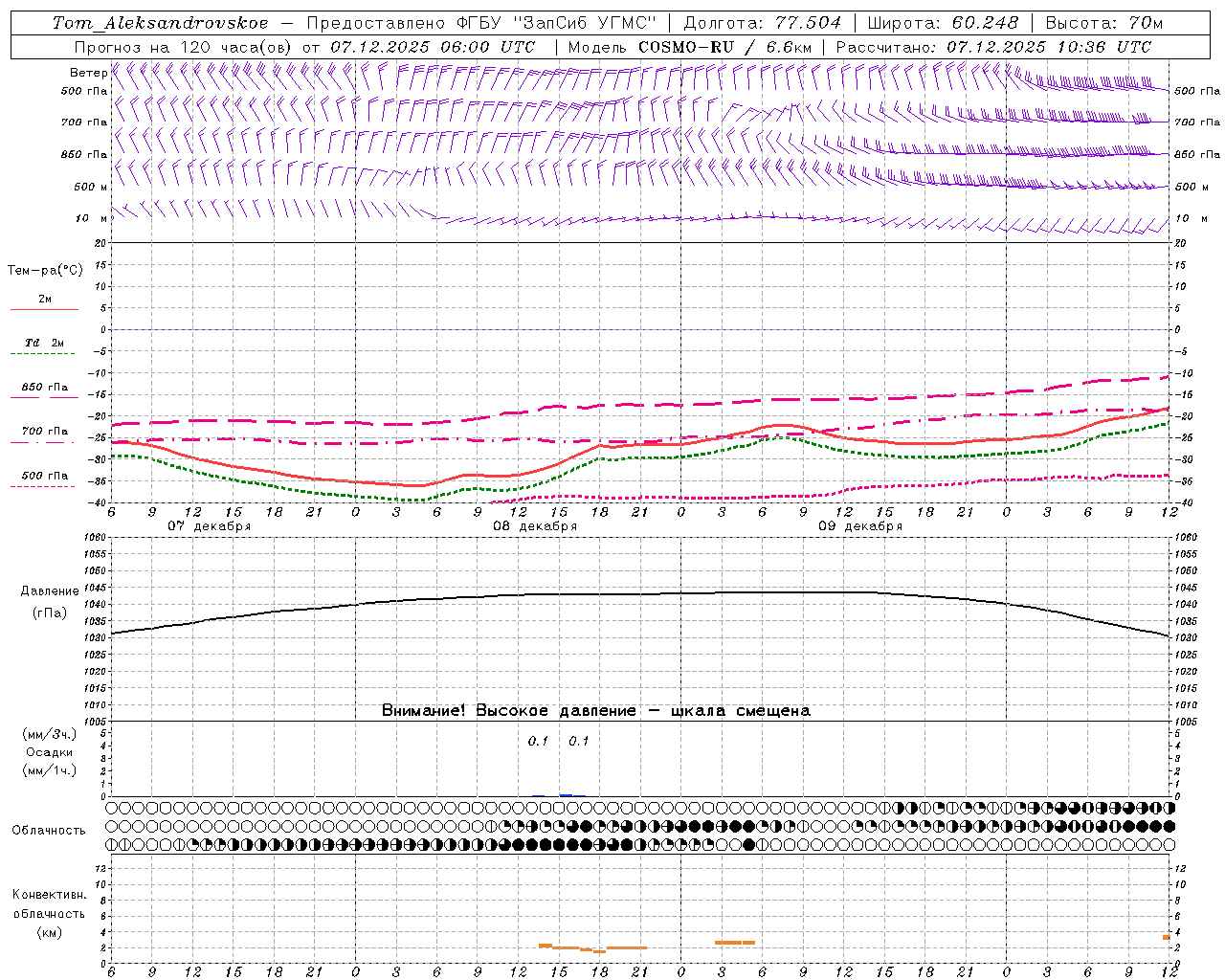Click the '08 декабря' date label
The width and height of the screenshot is (1225, 980).
coord(535,526)
